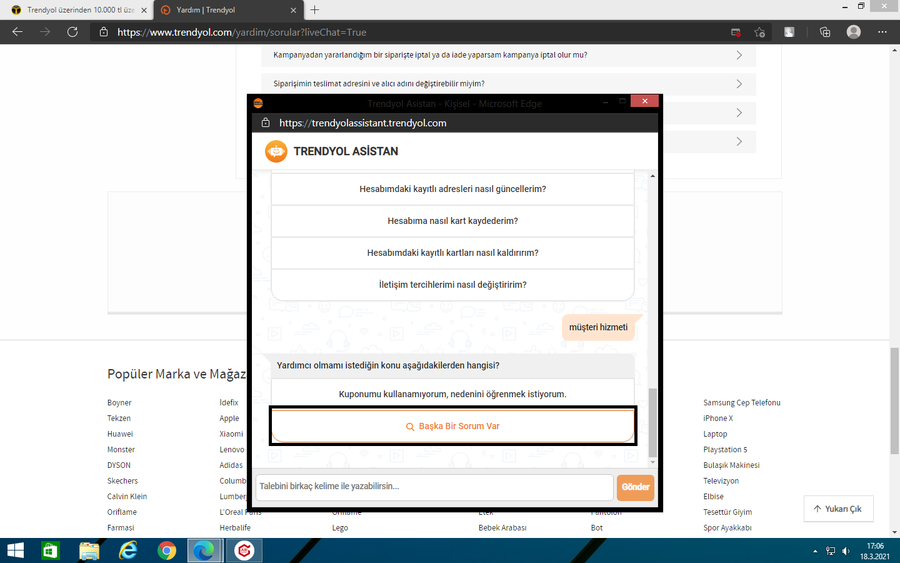Open the Farmasi brand link

click(x=121, y=527)
